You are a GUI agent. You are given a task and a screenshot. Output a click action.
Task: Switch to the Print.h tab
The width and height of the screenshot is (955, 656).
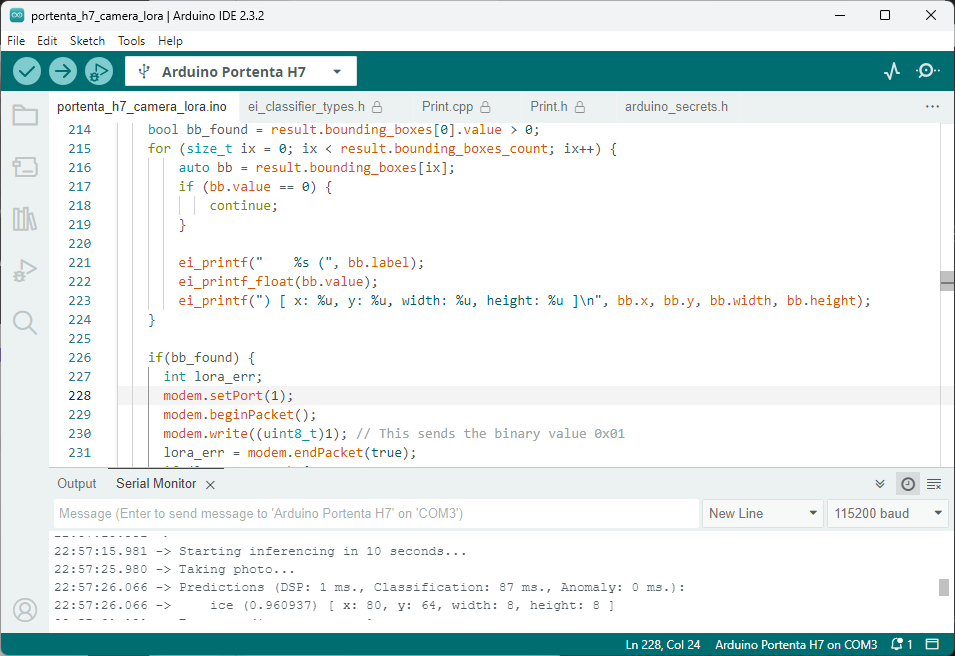pos(557,107)
